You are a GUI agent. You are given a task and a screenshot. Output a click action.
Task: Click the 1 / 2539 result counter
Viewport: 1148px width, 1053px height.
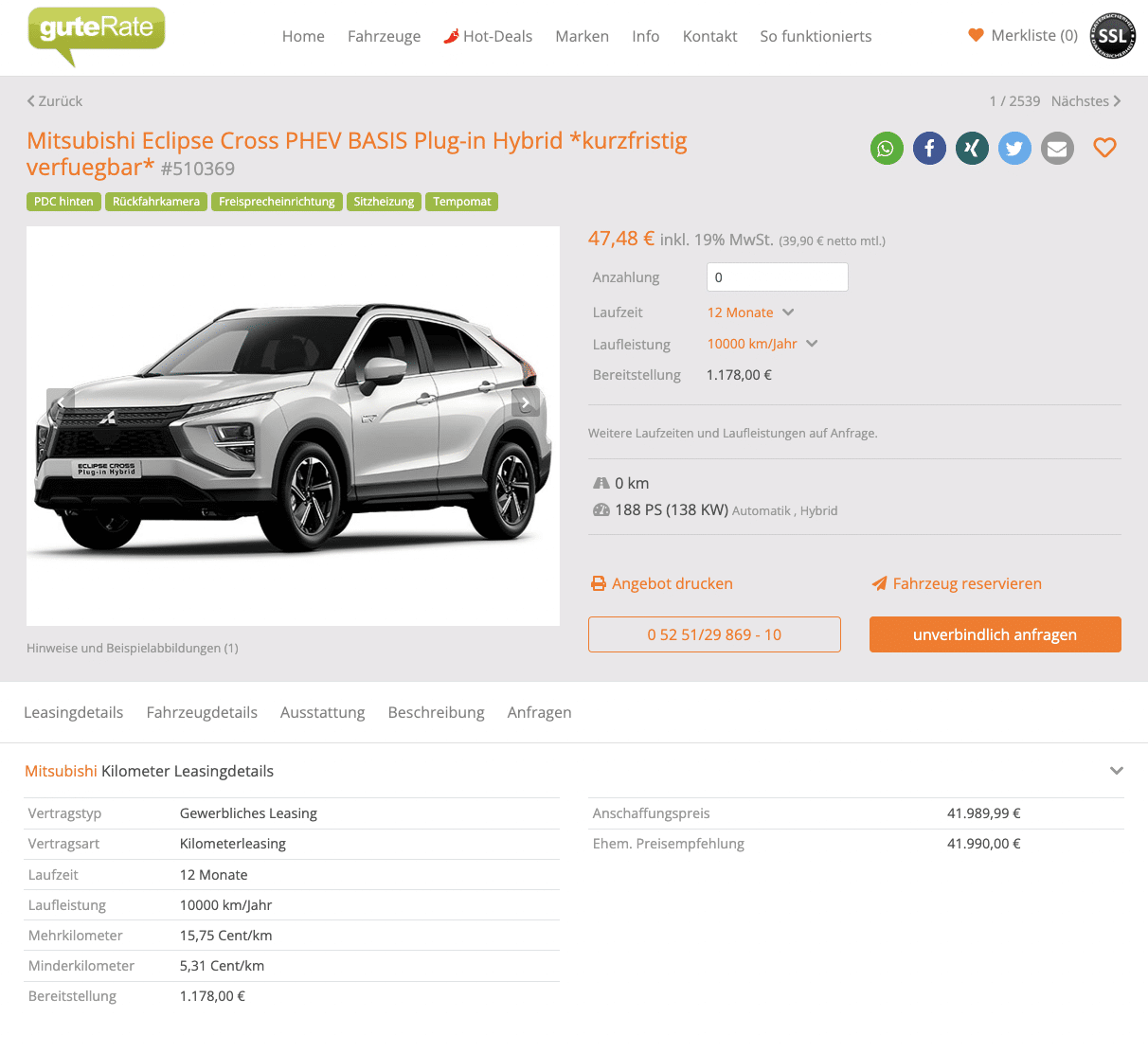1014,100
